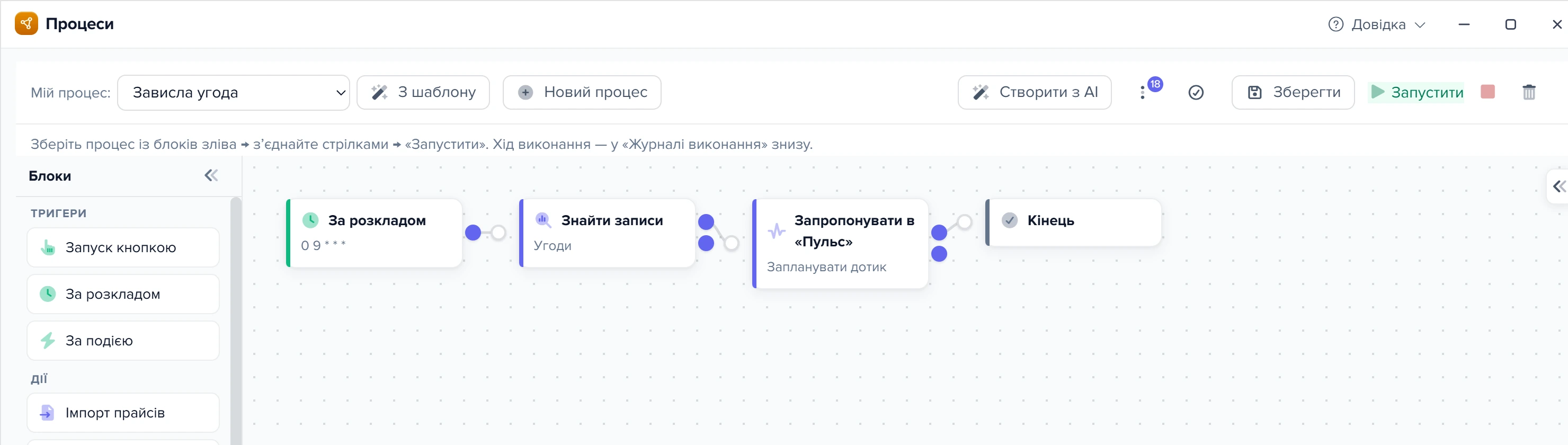Click the upper output port of Знайти записи

(x=706, y=222)
